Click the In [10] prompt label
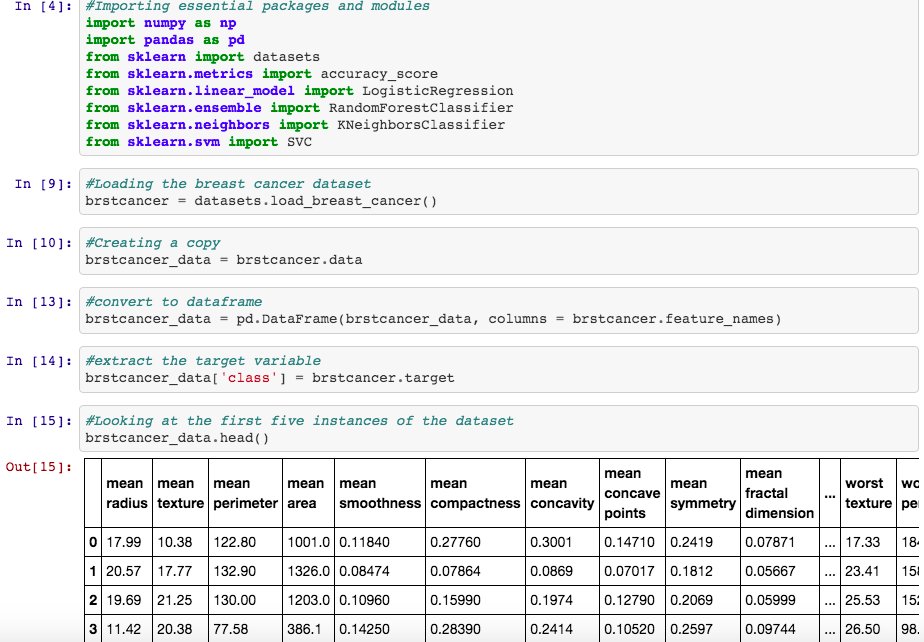 [x=39, y=243]
